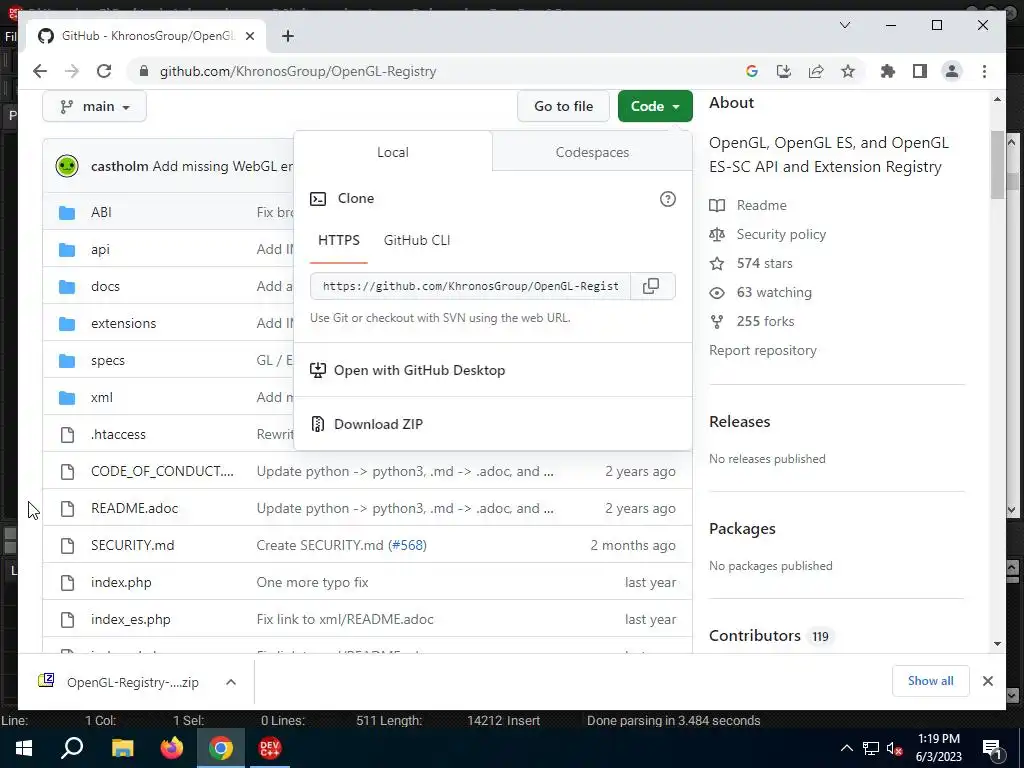Reload the GitHub page

pos(104,71)
